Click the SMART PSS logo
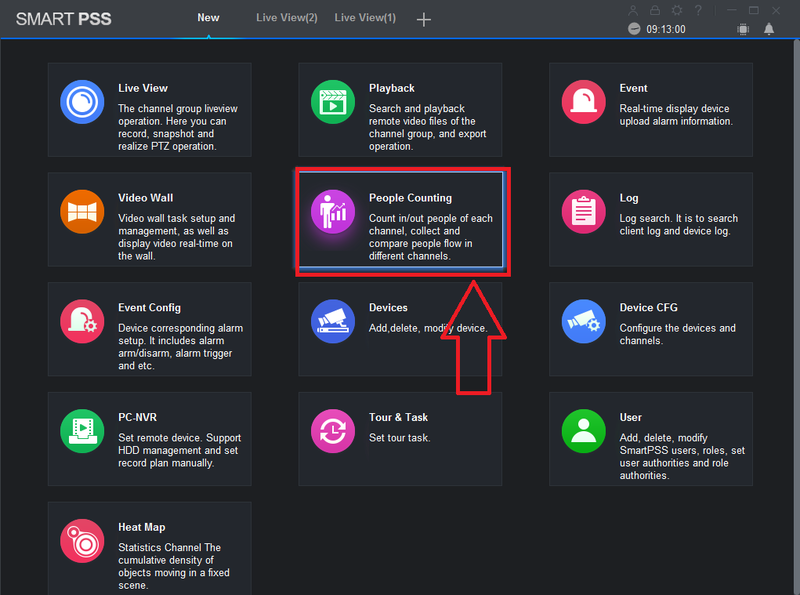Viewport: 800px width, 595px height. tap(63, 19)
